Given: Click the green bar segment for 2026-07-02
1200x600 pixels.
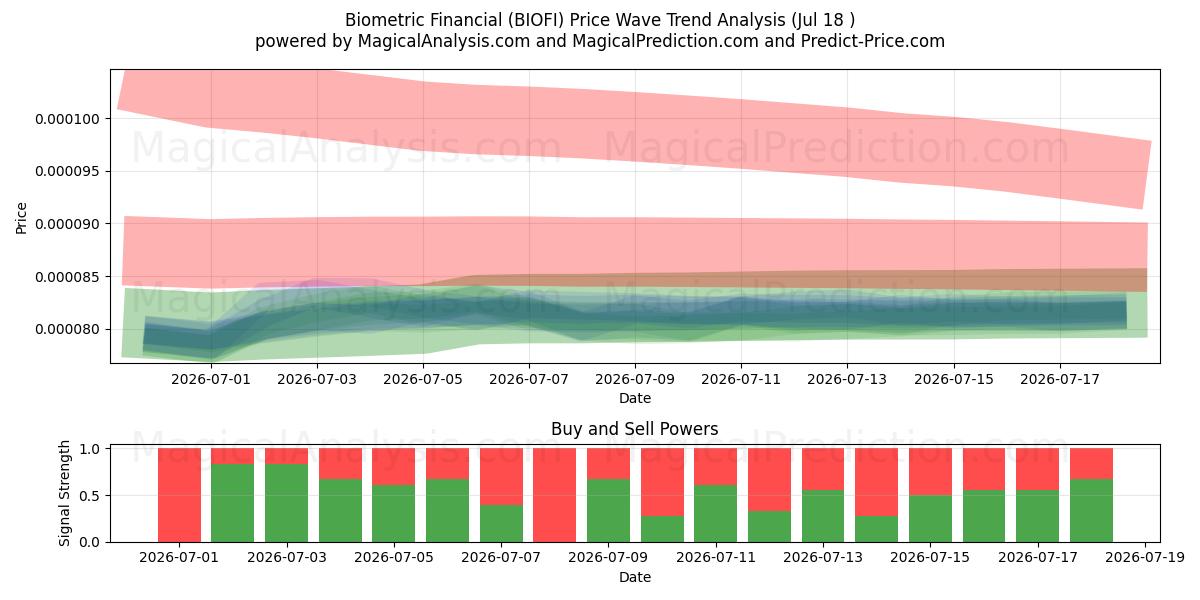Looking at the screenshot, I should click(233, 503).
